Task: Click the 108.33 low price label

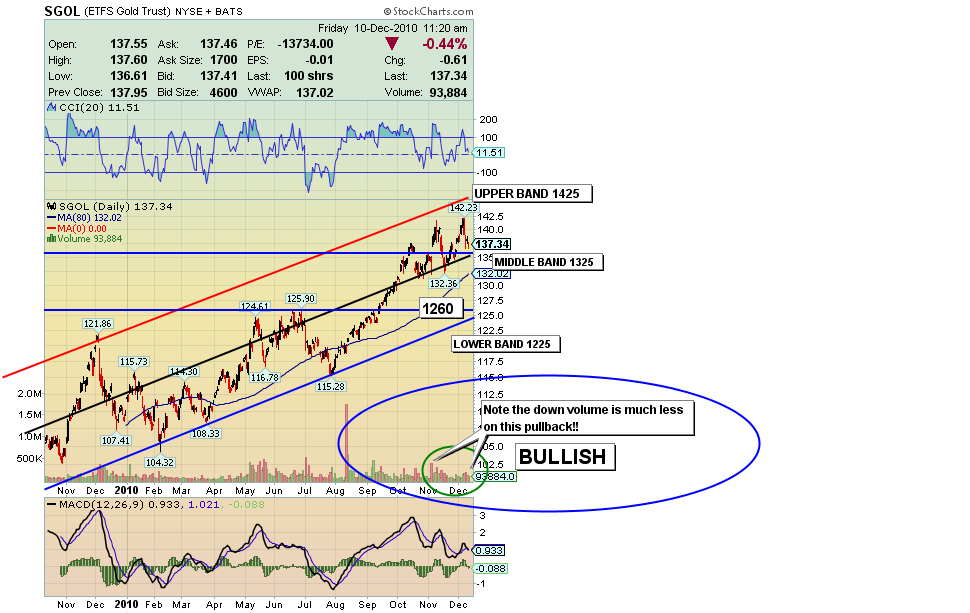Action: pyautogui.click(x=206, y=434)
